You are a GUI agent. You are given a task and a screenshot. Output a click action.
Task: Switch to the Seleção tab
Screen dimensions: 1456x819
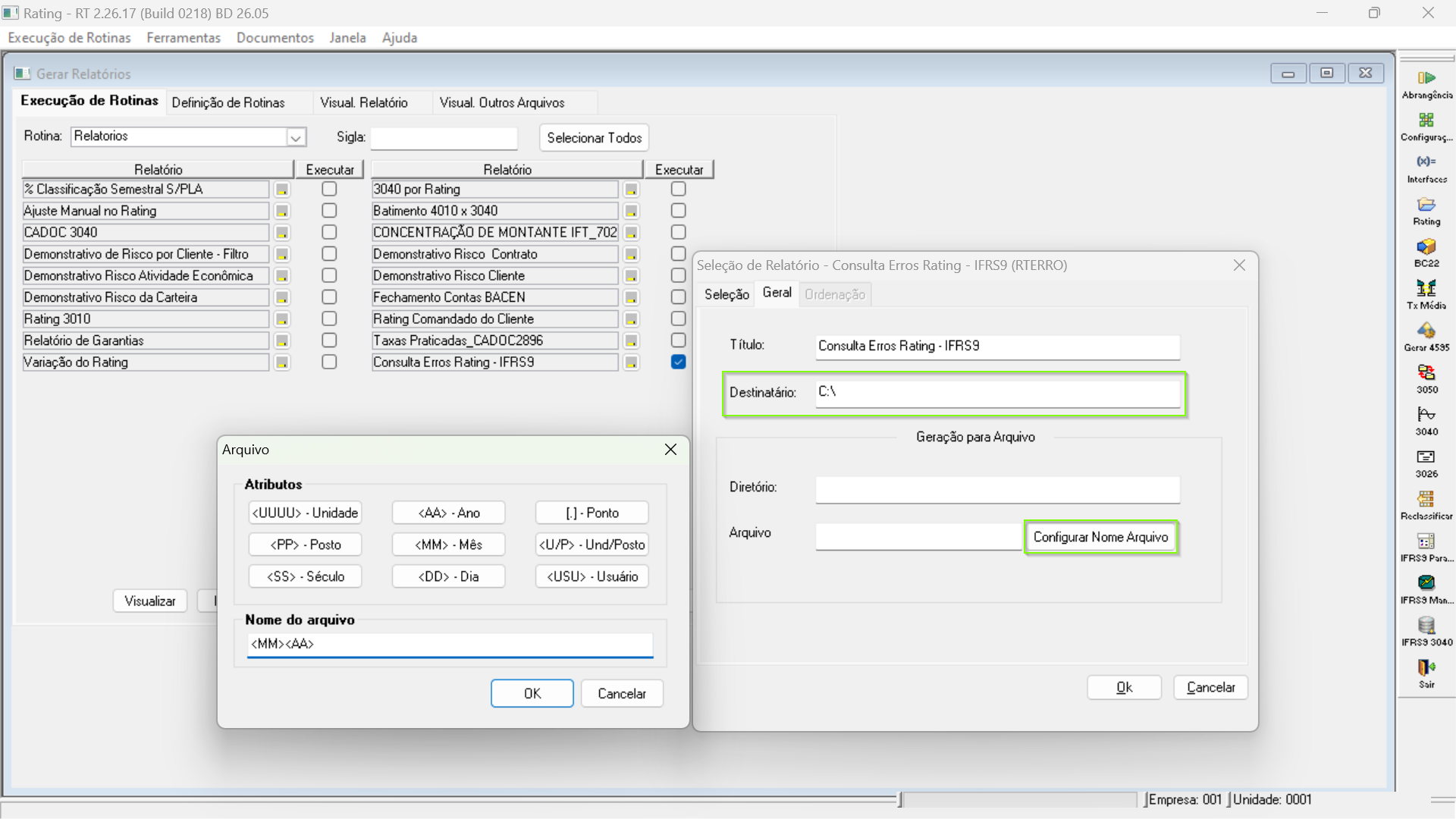(726, 294)
